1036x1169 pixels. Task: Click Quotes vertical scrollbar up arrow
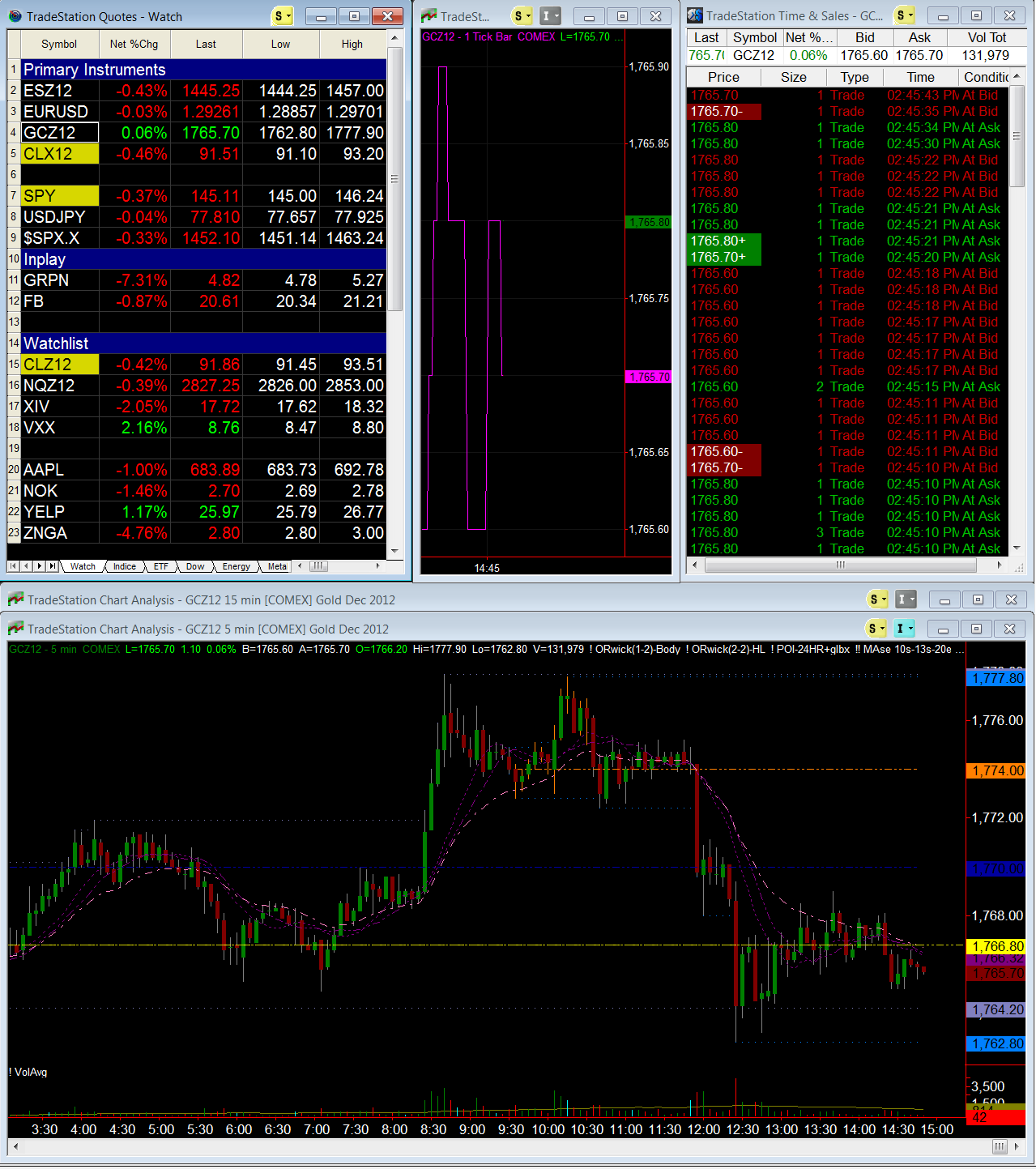(395, 38)
